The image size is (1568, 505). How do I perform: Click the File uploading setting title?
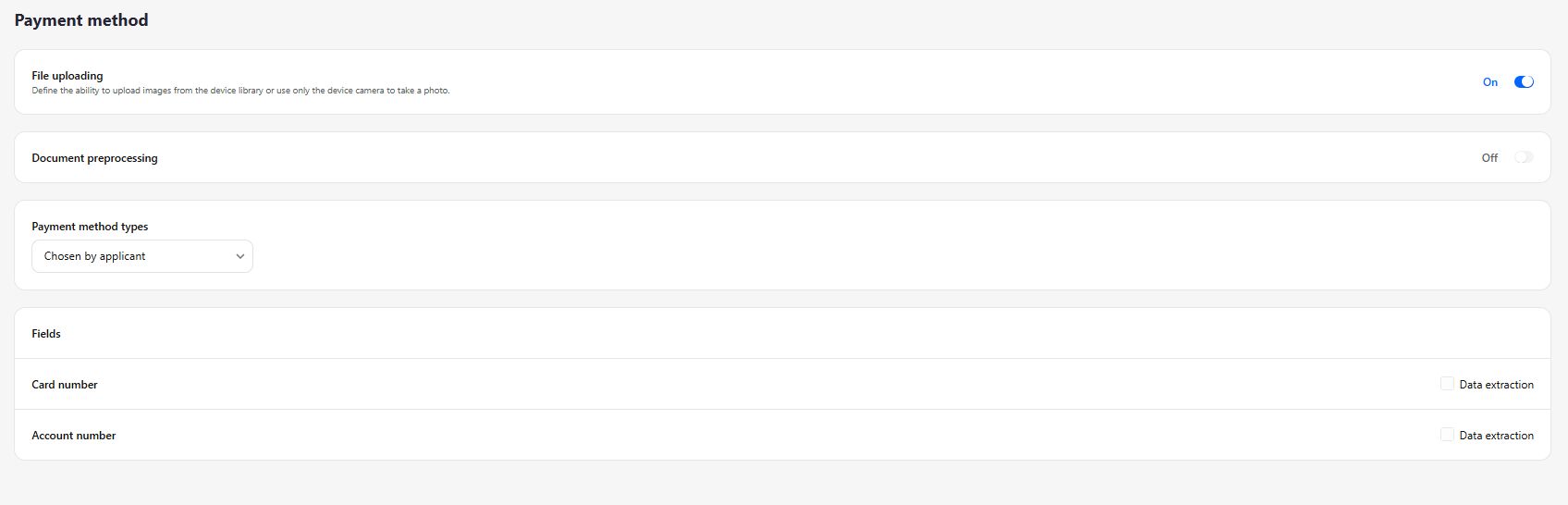tap(67, 76)
